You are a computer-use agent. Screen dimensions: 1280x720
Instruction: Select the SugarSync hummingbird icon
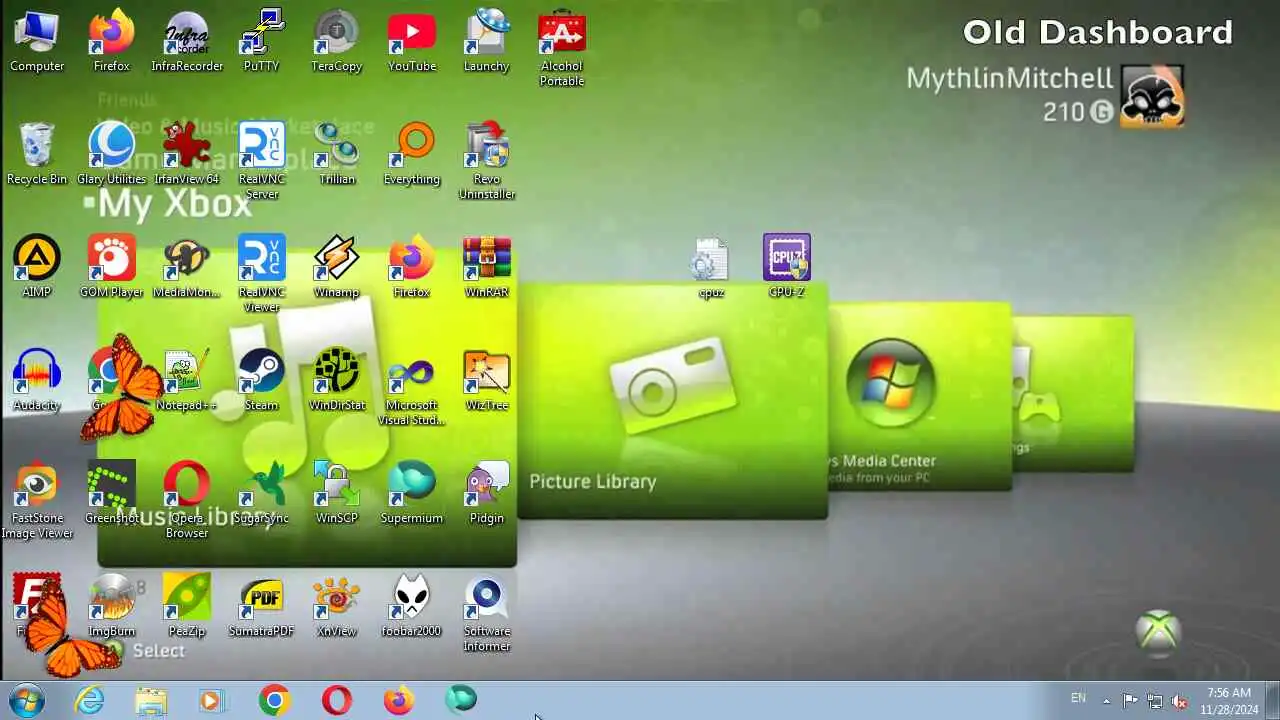[262, 494]
